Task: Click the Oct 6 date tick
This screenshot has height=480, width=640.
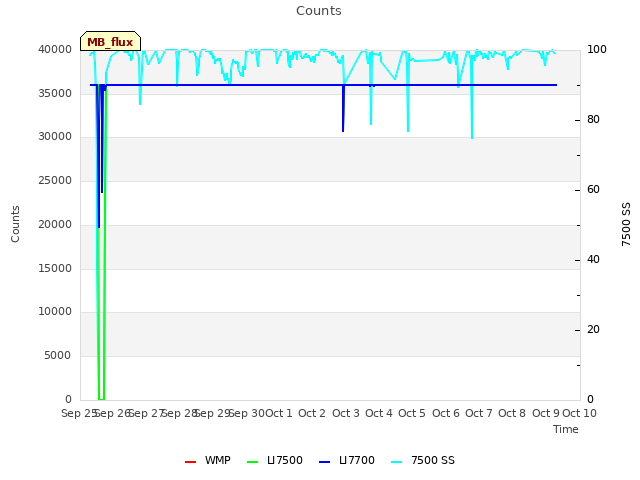Action: (x=446, y=413)
